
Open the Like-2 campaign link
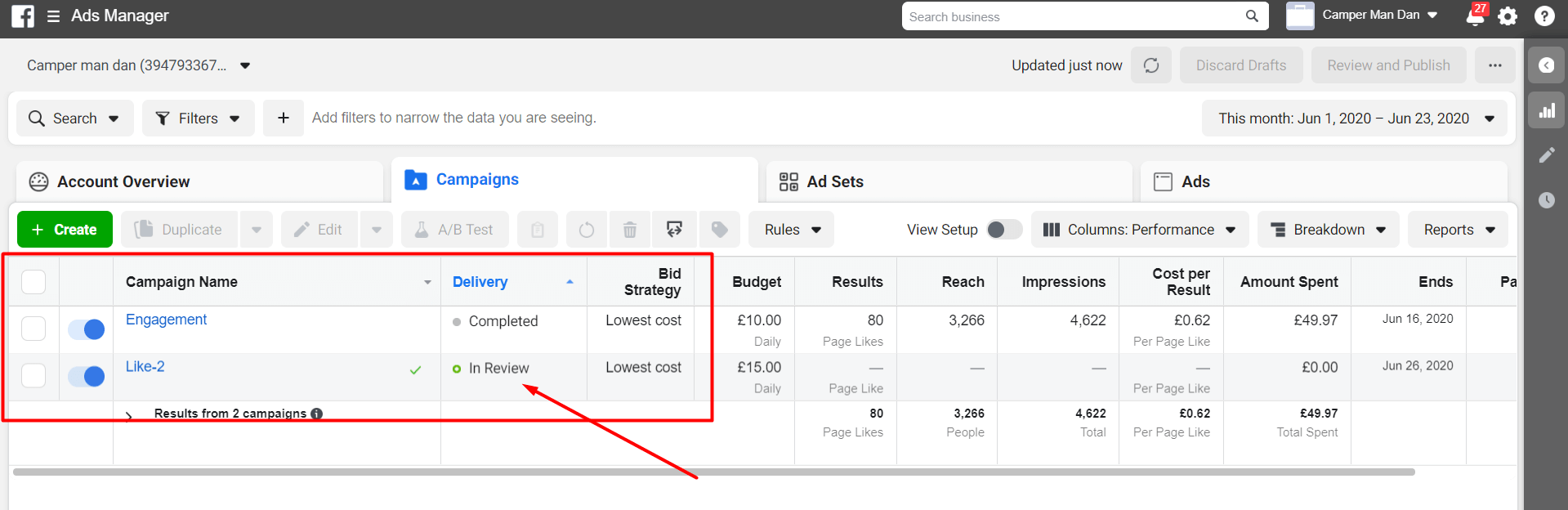145,367
